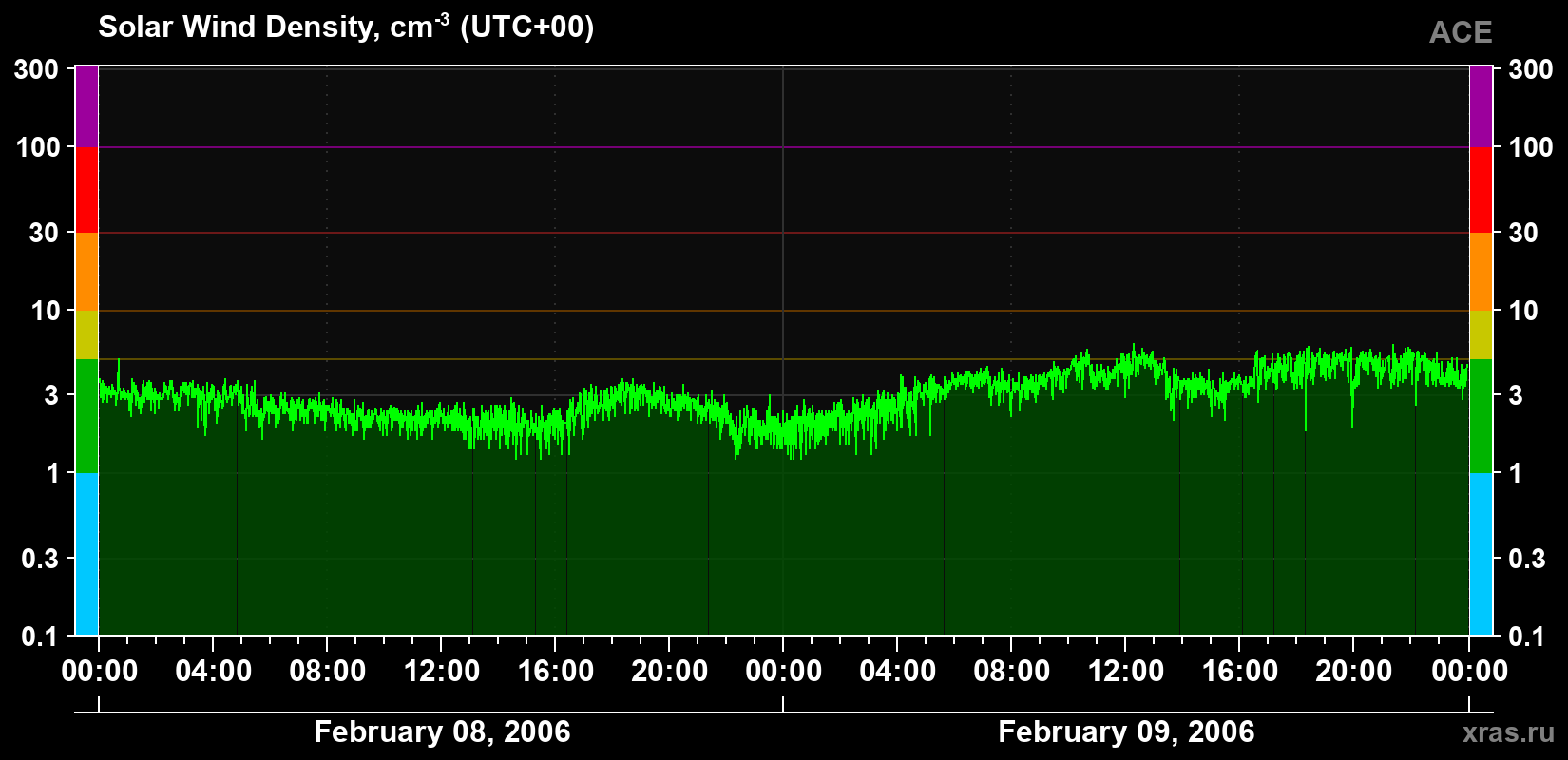This screenshot has height=760, width=1568.
Task: Select the February 09, 2006 date label
Action: (x=1126, y=731)
